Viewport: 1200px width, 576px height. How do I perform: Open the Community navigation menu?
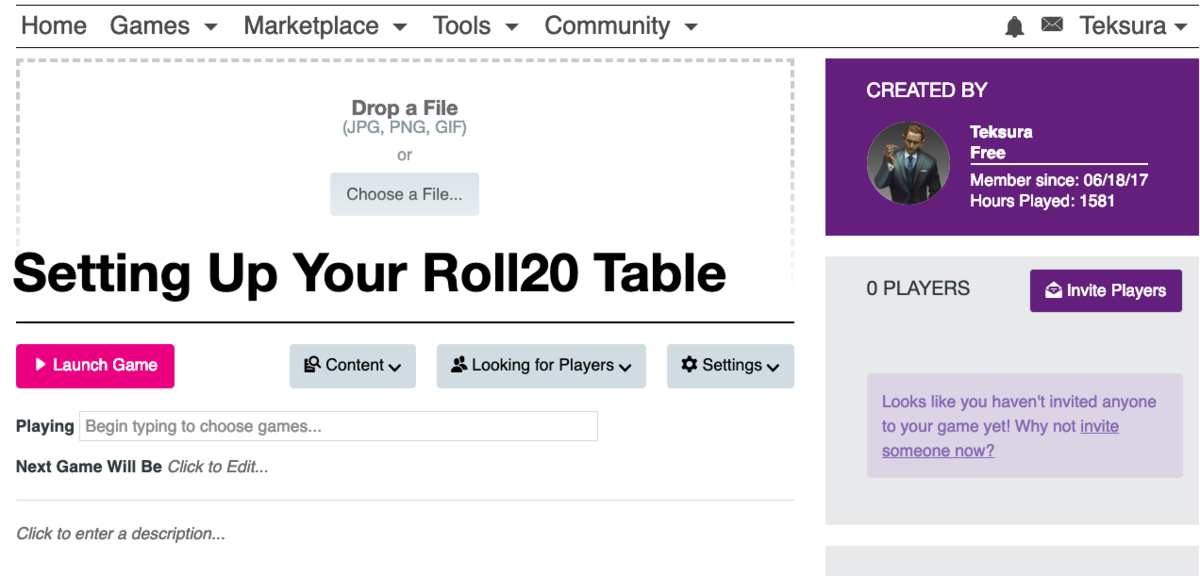click(x=620, y=26)
